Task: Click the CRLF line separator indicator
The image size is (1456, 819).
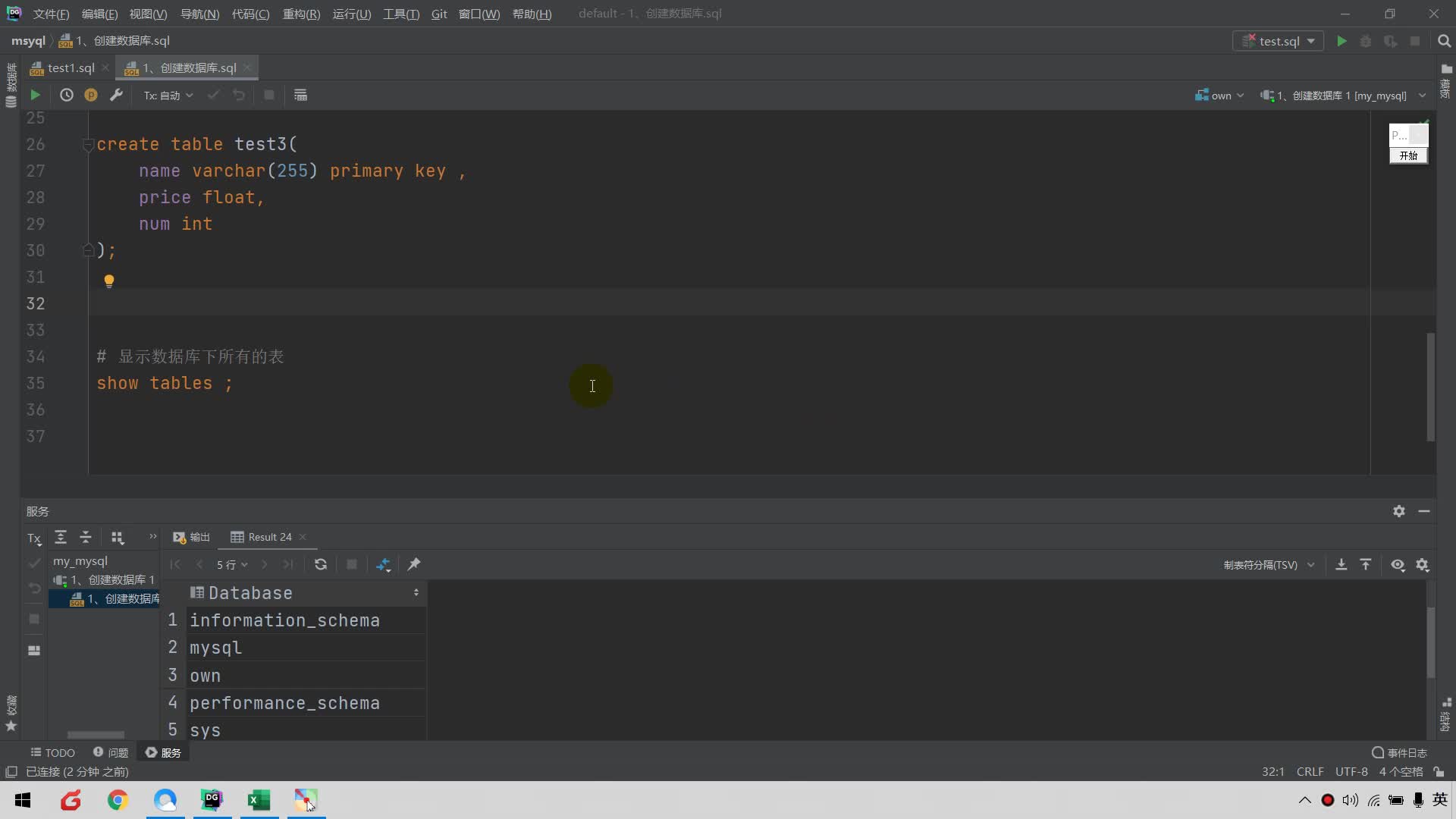Action: (1310, 771)
